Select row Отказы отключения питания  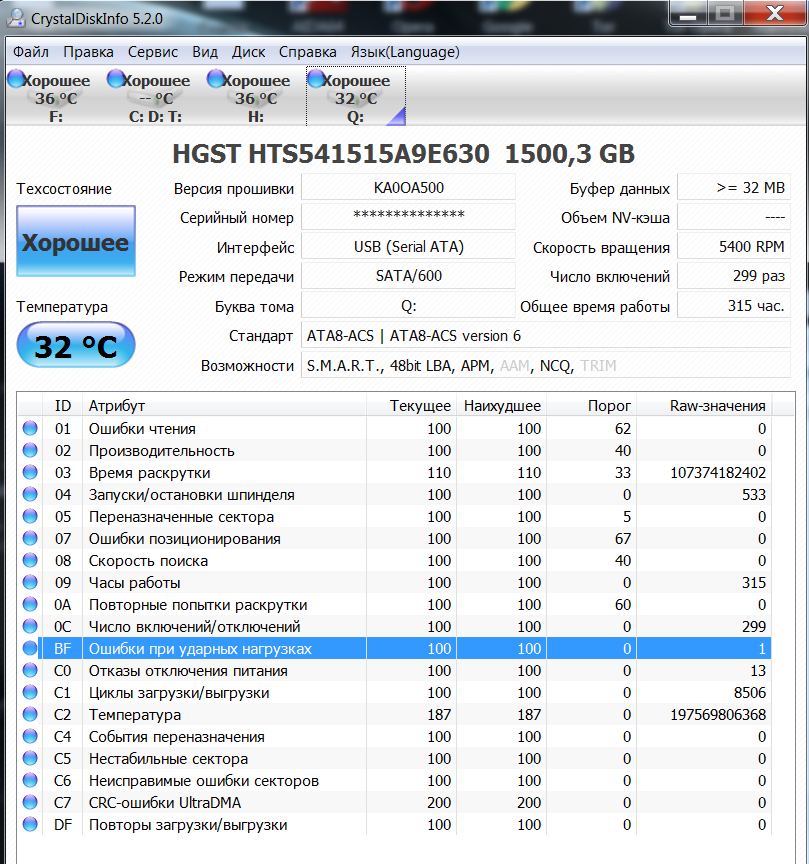(395, 671)
